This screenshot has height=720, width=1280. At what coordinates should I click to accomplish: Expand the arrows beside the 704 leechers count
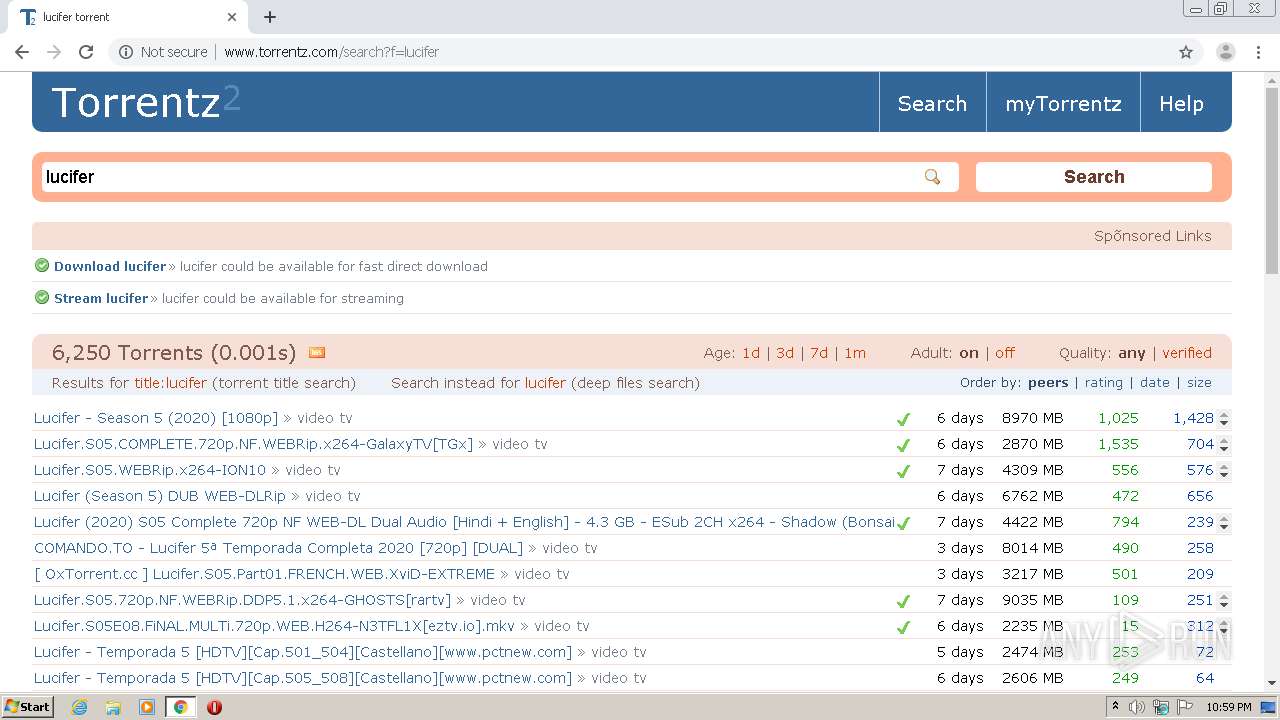click(1224, 445)
